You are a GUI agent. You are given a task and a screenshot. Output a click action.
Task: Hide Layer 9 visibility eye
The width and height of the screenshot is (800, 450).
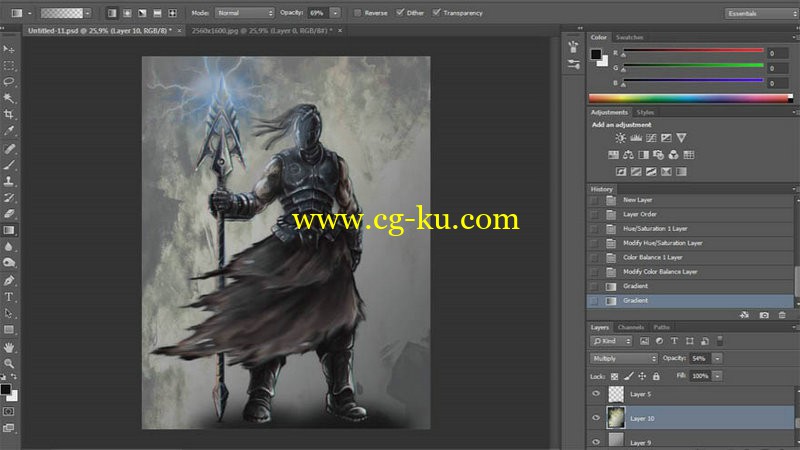(x=596, y=442)
